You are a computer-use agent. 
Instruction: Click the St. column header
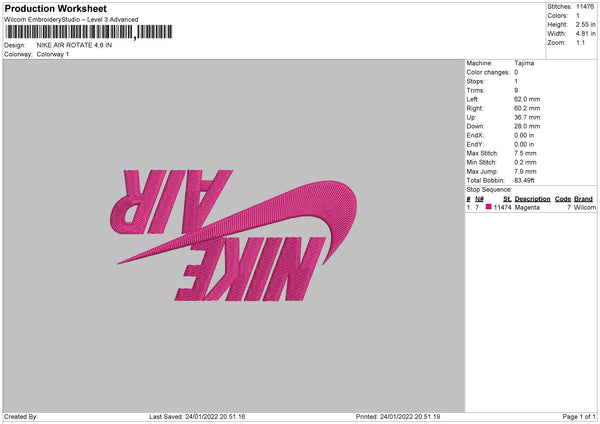pyautogui.click(x=507, y=199)
